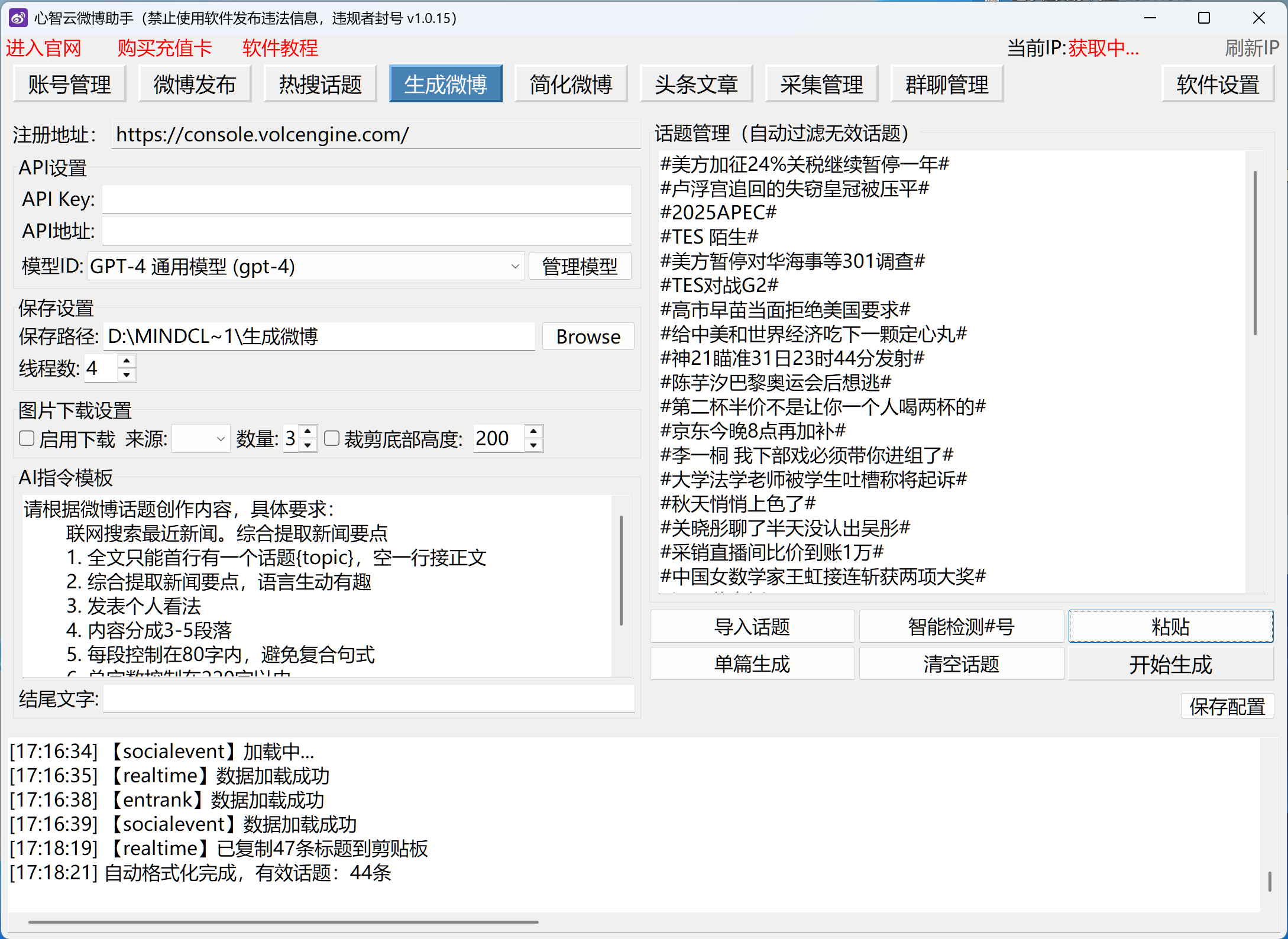Go to 软件设置 tab
The width and height of the screenshot is (1288, 939).
point(1218,85)
